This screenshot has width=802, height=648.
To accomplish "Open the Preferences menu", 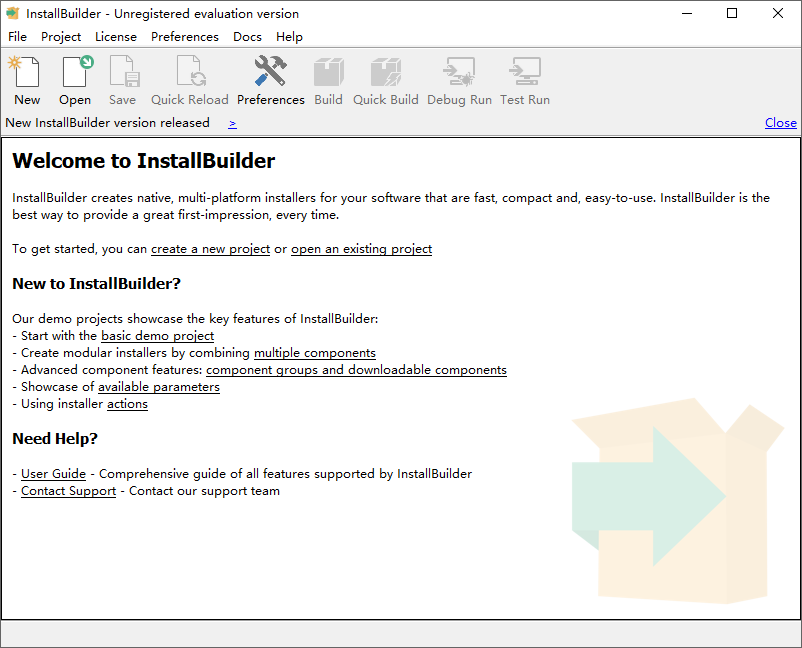I will click(x=185, y=37).
